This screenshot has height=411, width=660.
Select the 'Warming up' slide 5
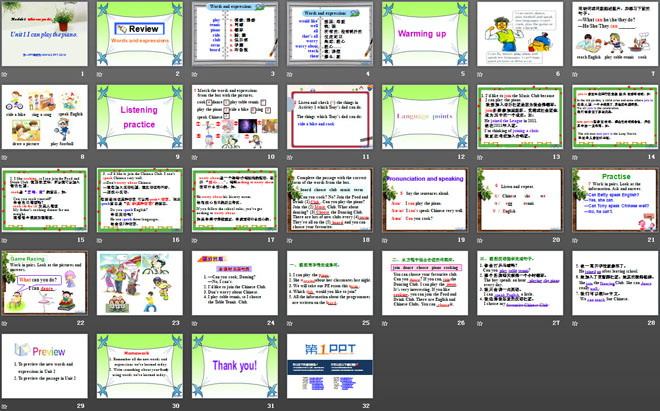pyautogui.click(x=425, y=34)
